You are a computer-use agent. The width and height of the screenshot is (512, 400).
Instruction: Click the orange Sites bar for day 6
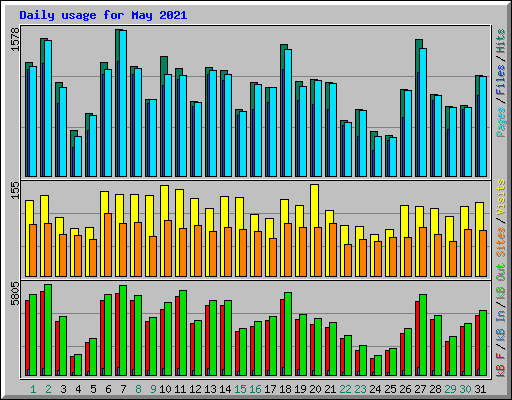click(108, 245)
